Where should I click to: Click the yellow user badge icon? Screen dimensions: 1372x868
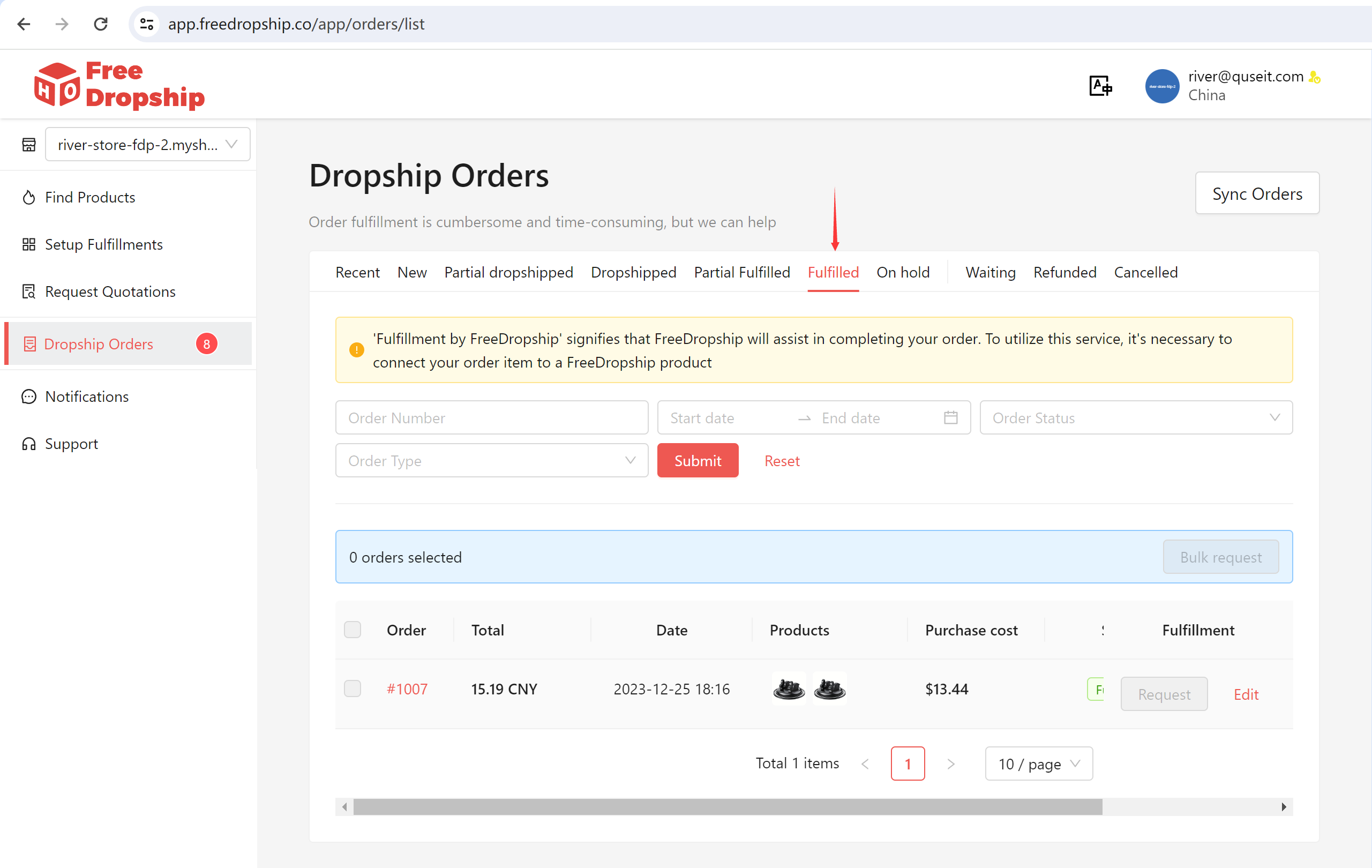click(1315, 77)
